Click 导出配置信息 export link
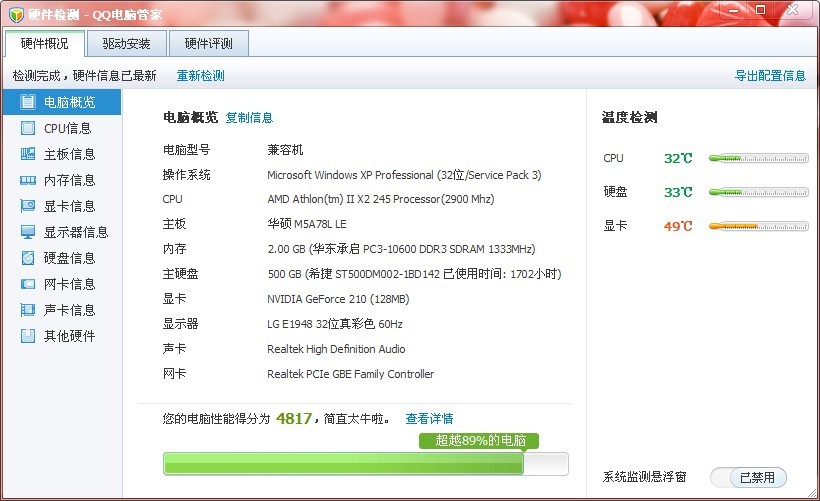The image size is (820, 501). click(x=770, y=76)
